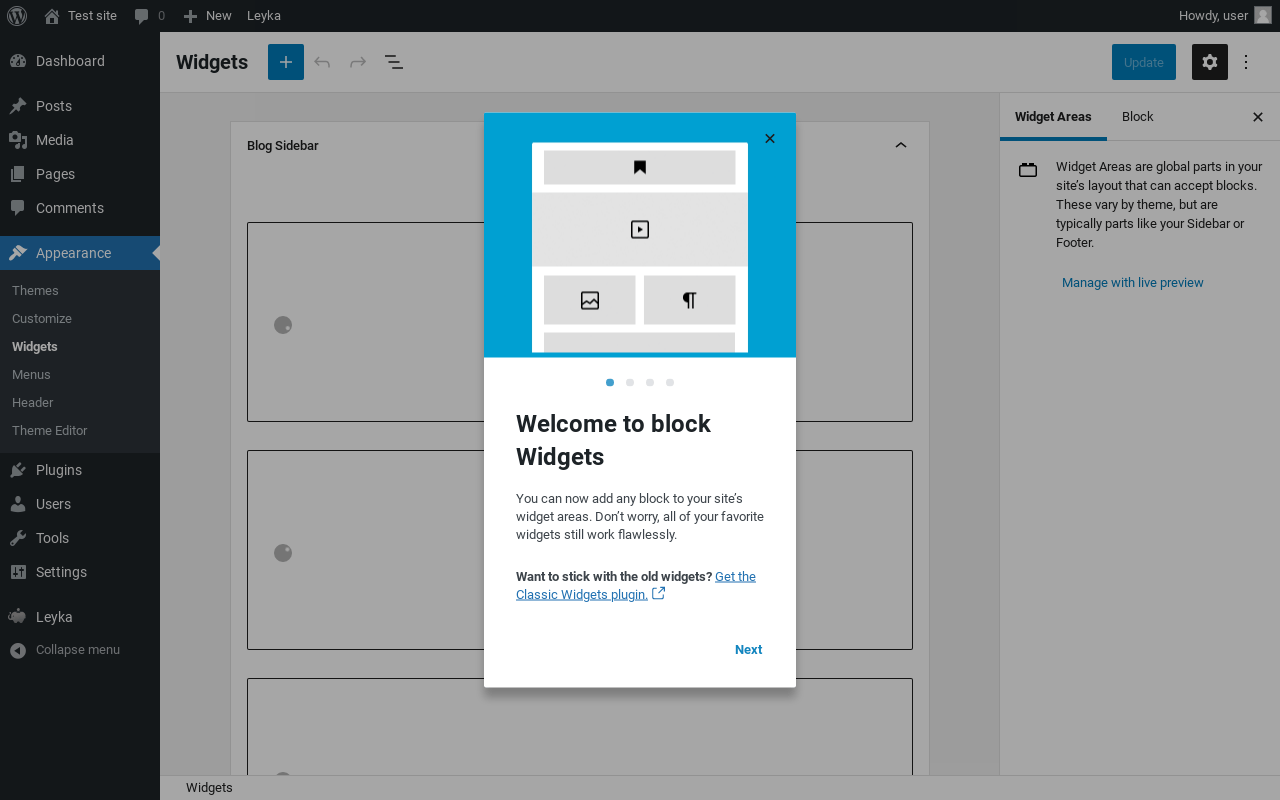Collapse the Blog Sidebar widget area
Image resolution: width=1280 pixels, height=800 pixels.
(x=900, y=146)
